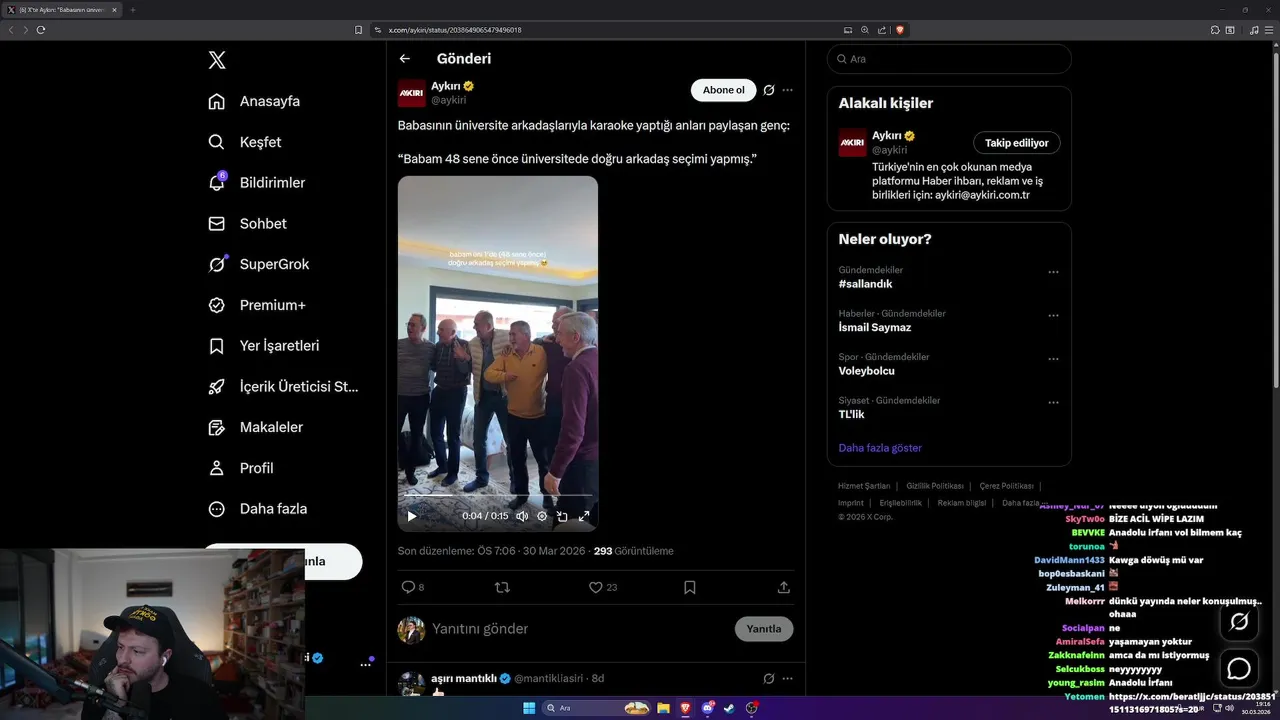Screen dimensions: 1280x720
Task: Open the browser hamburger menu
Action: 1268,30
